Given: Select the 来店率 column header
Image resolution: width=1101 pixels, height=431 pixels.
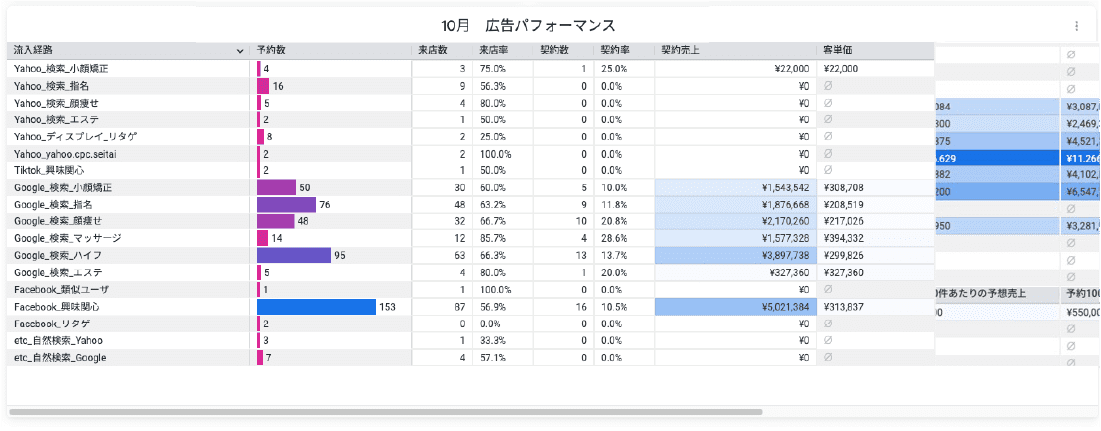Looking at the screenshot, I should [x=493, y=50].
